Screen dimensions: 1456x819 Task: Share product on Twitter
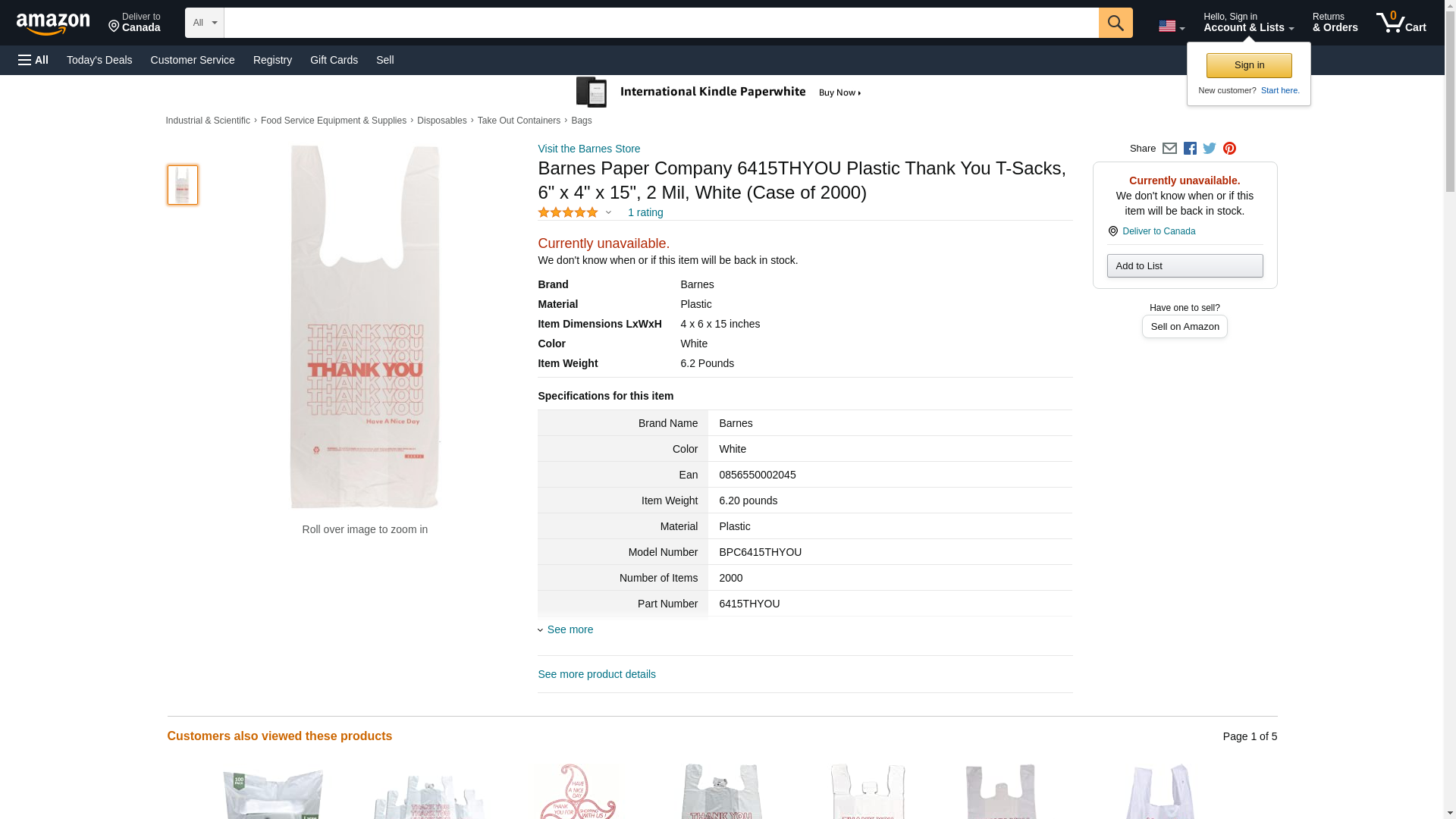click(x=1210, y=149)
